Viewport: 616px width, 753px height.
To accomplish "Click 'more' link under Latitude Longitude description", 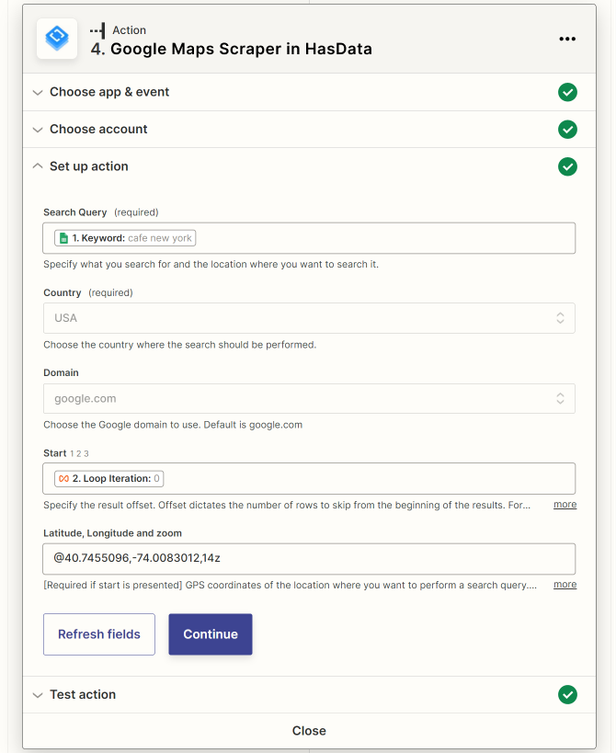I will point(565,584).
